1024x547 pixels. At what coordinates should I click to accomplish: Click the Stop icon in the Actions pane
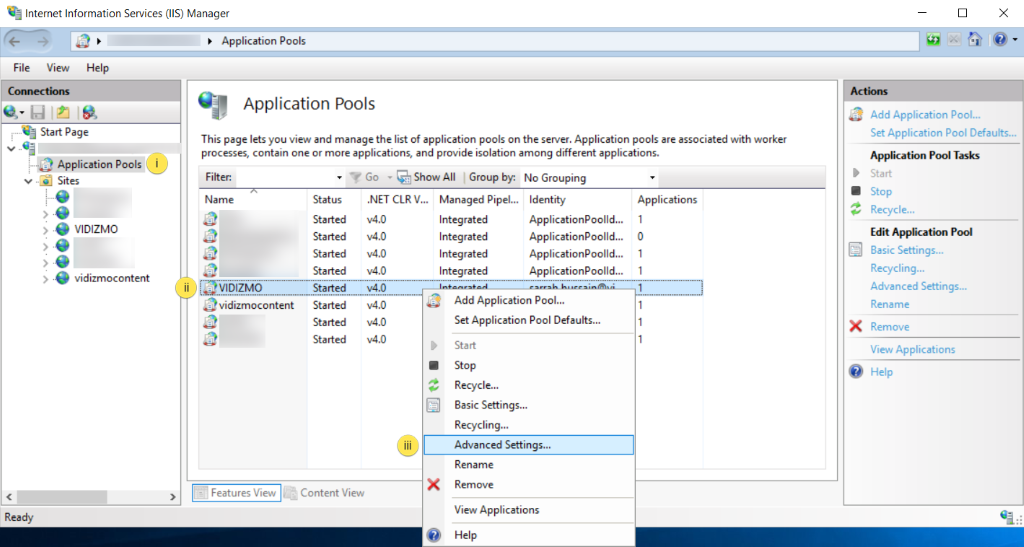[x=856, y=191]
